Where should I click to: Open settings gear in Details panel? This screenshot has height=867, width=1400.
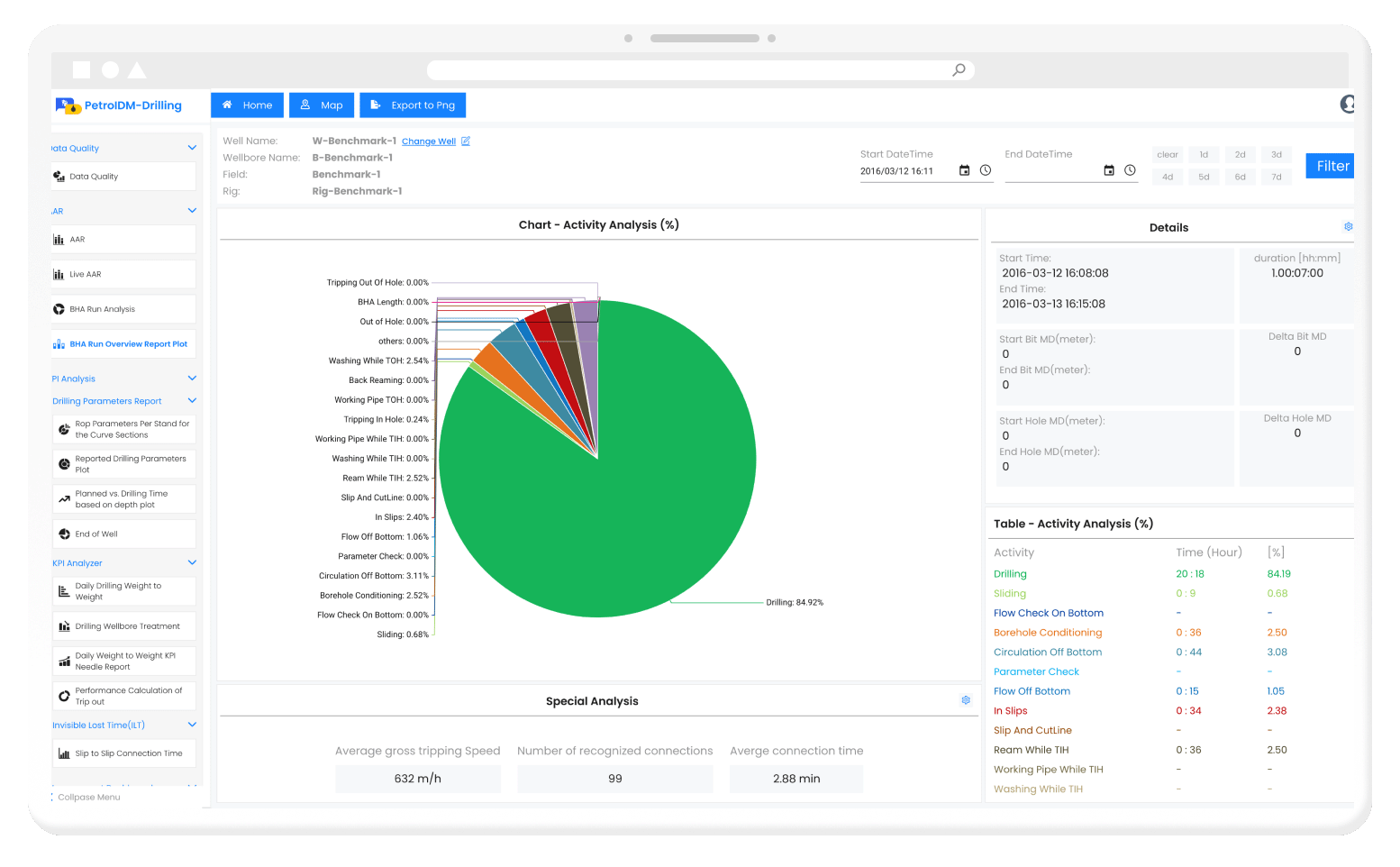click(1348, 227)
